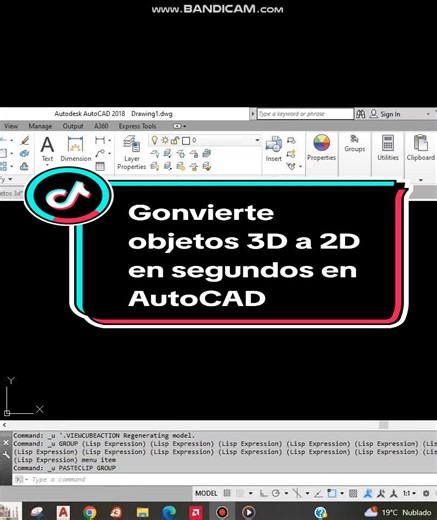Open the Utilities calculator panel

[388, 148]
